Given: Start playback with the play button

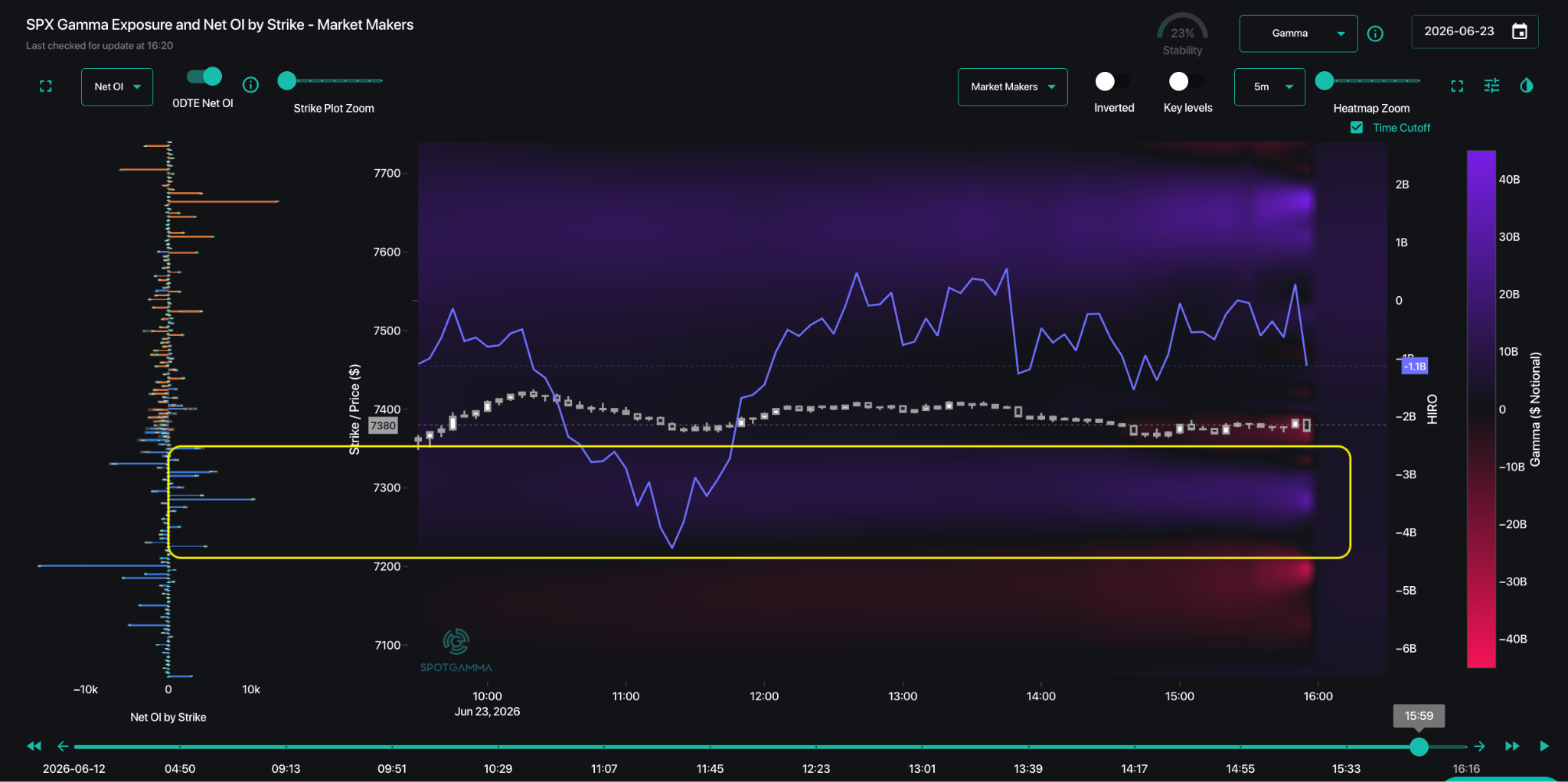Looking at the screenshot, I should [x=1544, y=746].
